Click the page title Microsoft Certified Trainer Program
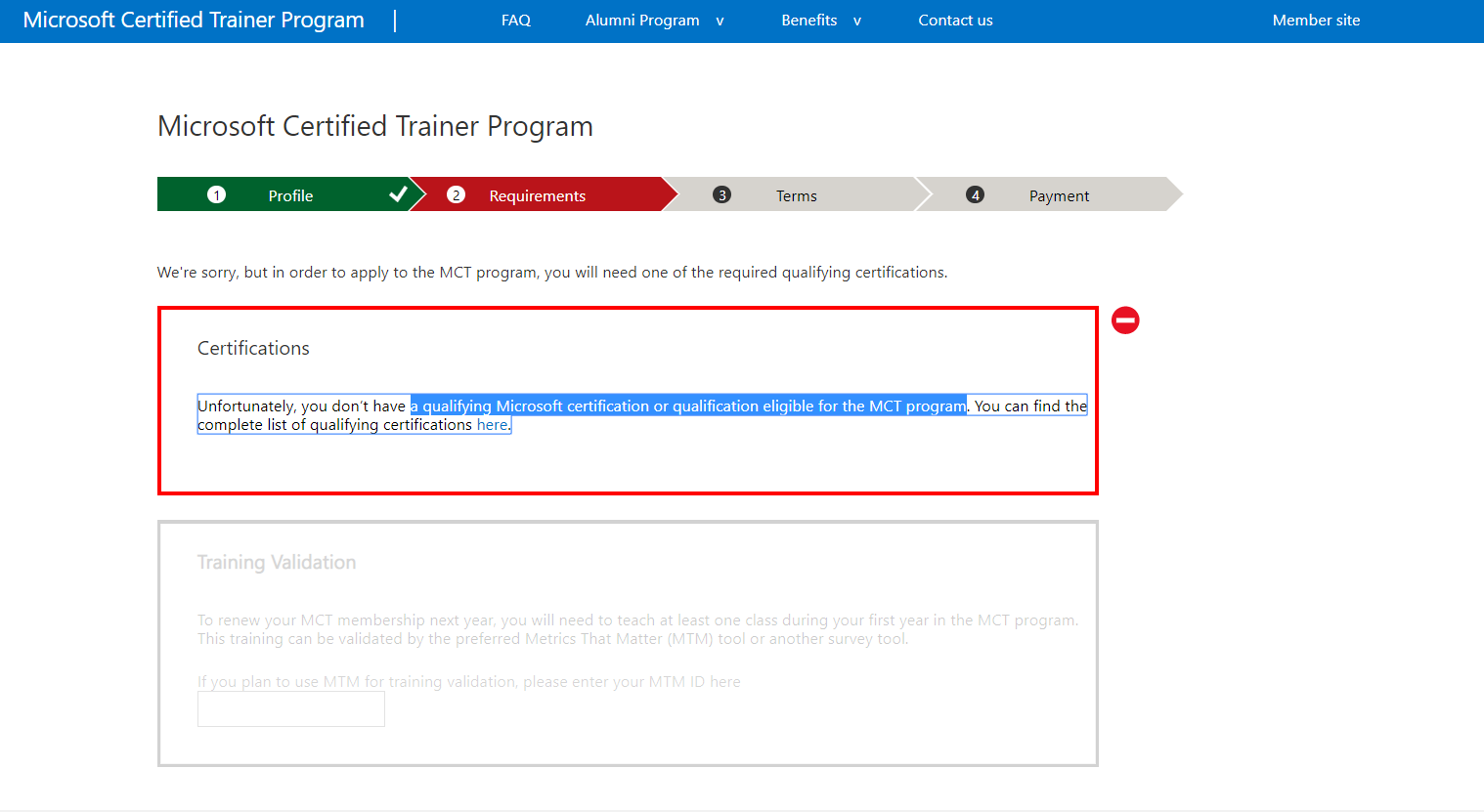This screenshot has width=1484, height=812. pyautogui.click(x=375, y=126)
